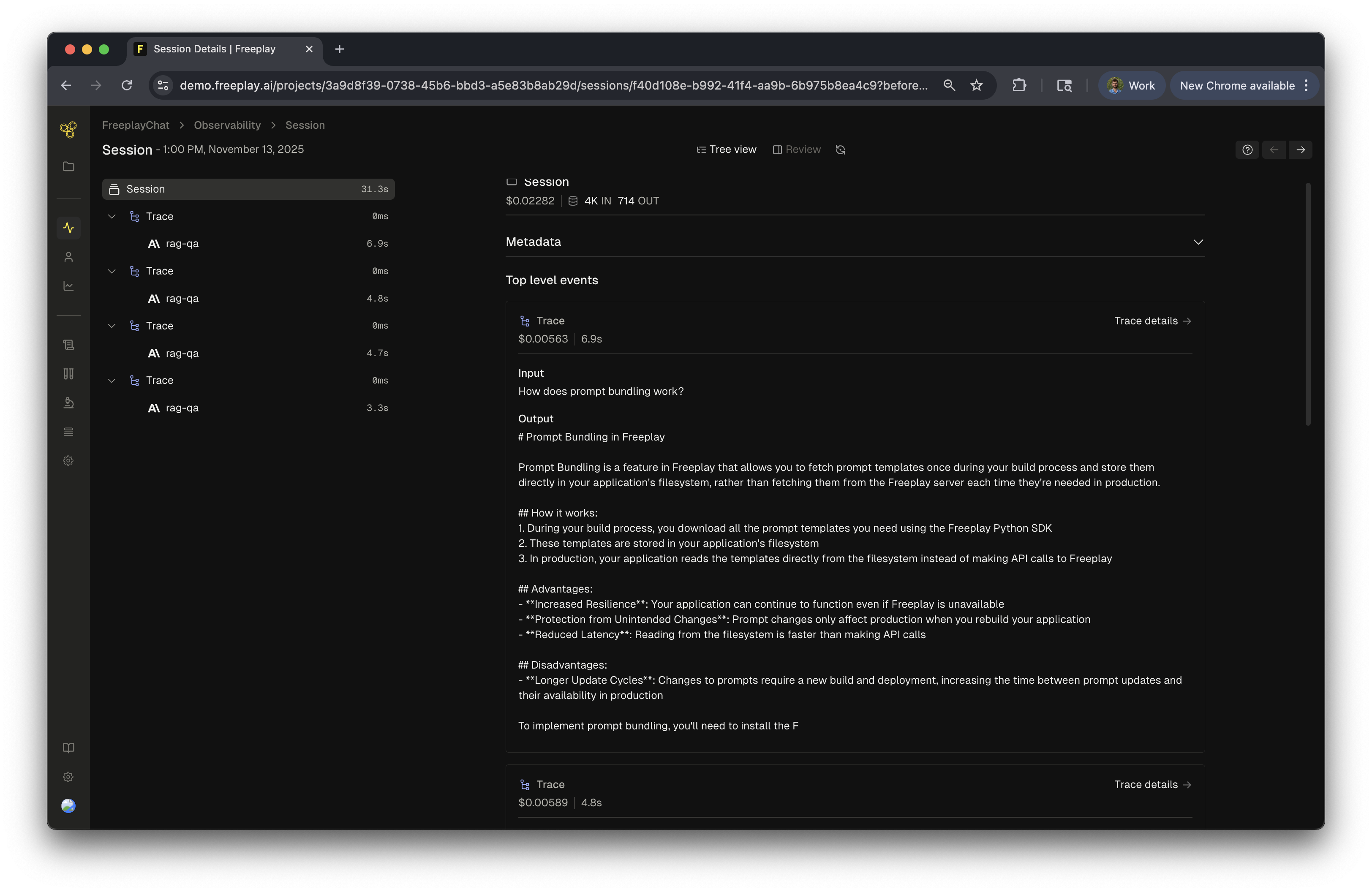The width and height of the screenshot is (1372, 892).
Task: Open the FreeplayChat breadcrumb link
Action: click(136, 125)
